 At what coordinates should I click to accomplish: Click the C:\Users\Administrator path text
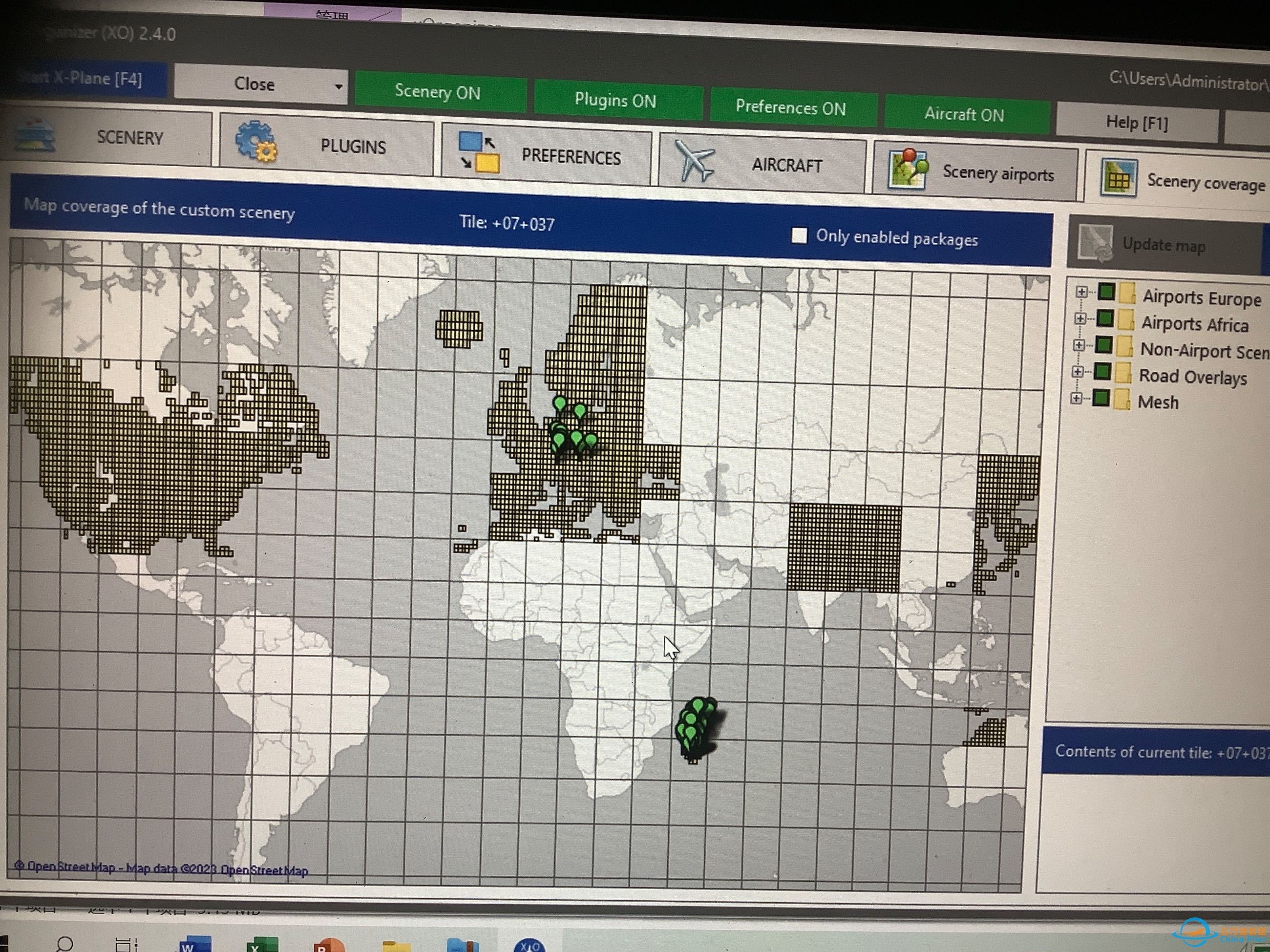click(1188, 81)
